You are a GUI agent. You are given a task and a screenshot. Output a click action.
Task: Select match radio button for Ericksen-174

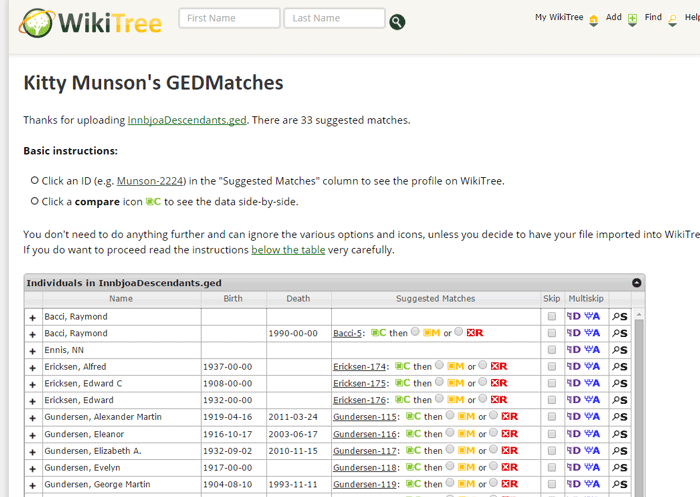pyautogui.click(x=439, y=365)
